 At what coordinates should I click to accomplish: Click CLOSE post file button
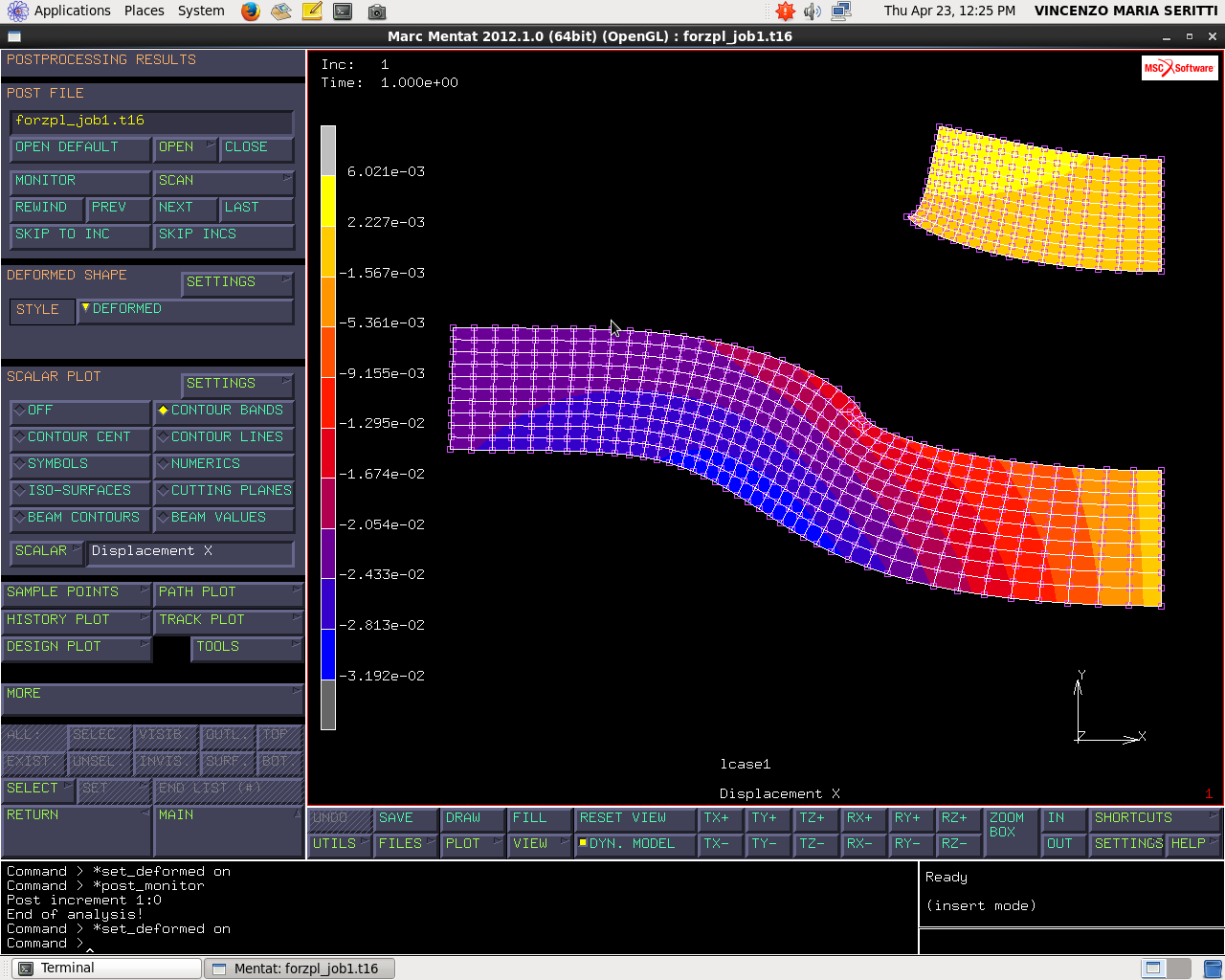(256, 147)
